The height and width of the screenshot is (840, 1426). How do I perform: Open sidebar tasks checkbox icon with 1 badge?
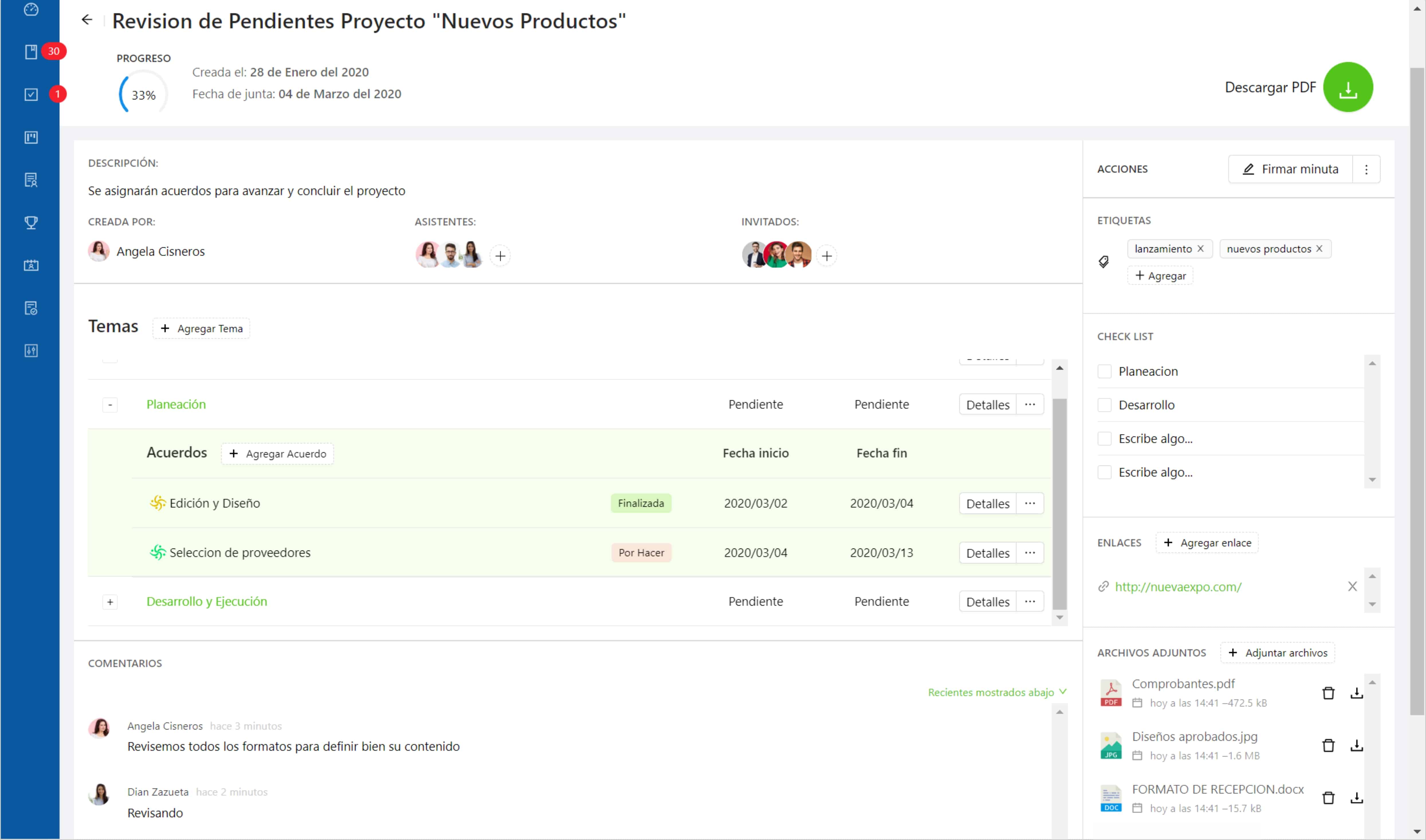click(31, 94)
